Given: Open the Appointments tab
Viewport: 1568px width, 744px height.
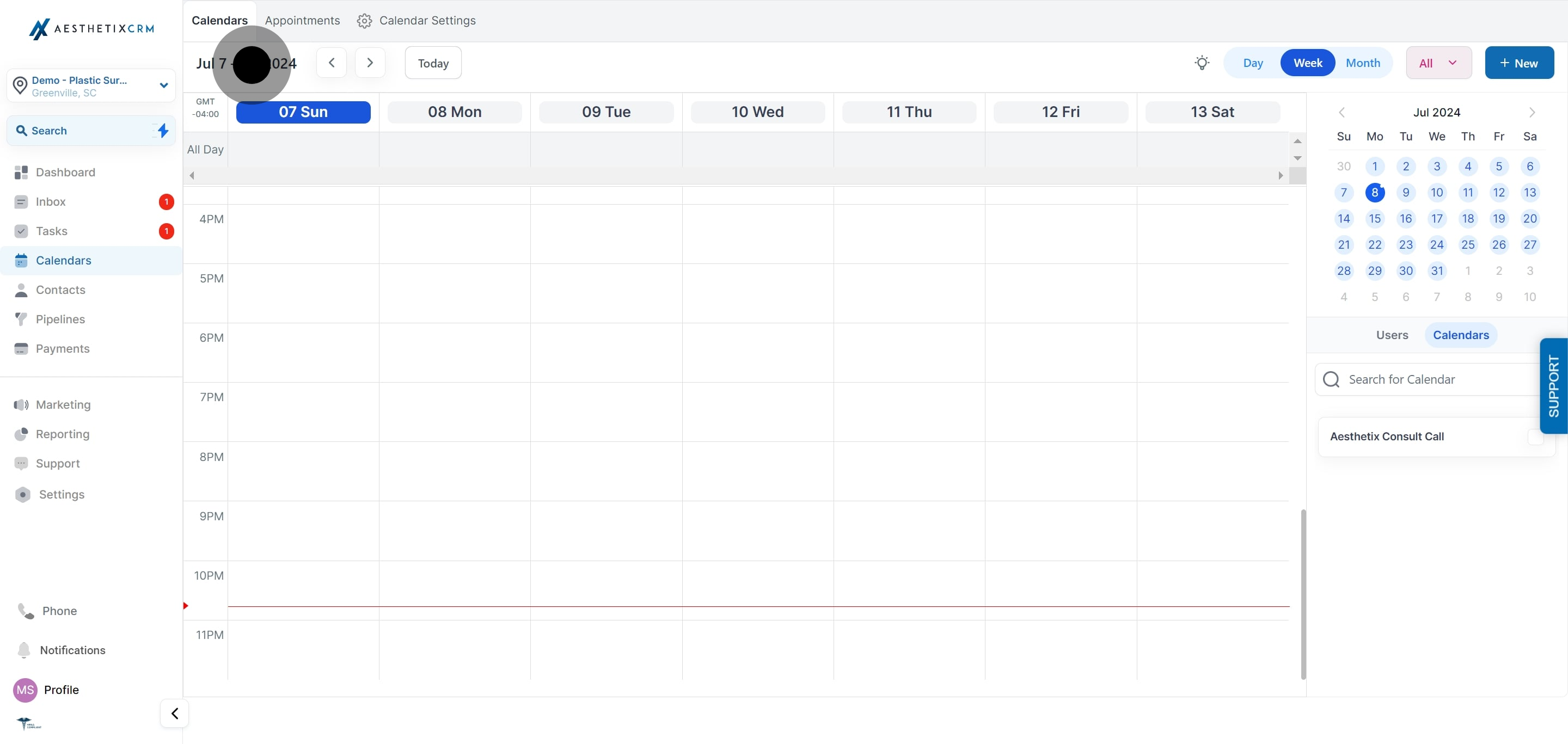Looking at the screenshot, I should click(302, 21).
